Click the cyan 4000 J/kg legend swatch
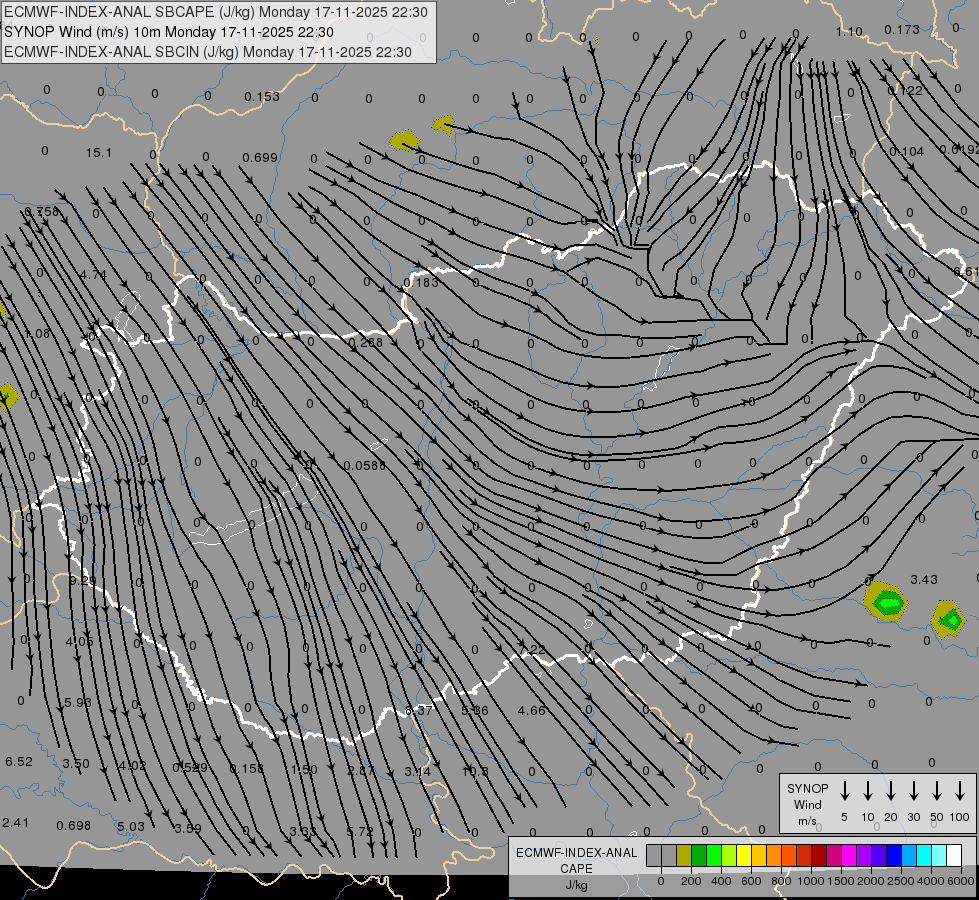This screenshot has width=979, height=900. (924, 855)
